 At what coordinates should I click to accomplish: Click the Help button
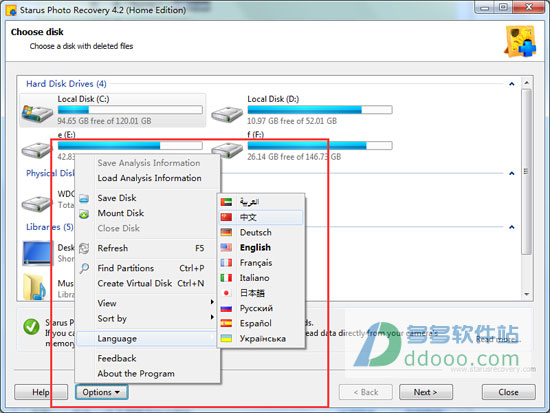(41, 392)
